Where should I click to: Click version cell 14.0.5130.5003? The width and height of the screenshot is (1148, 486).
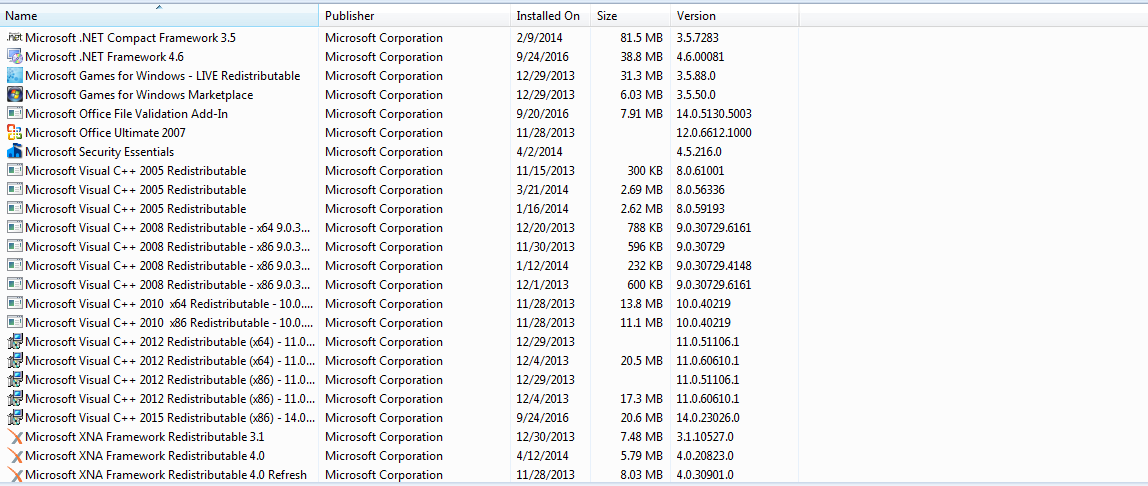coord(714,113)
